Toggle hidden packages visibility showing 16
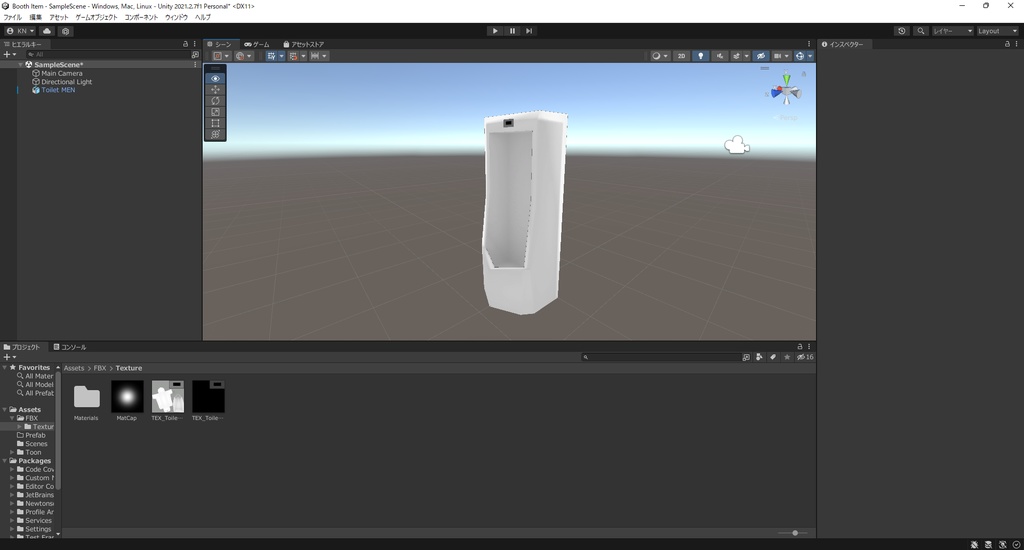The height and width of the screenshot is (550, 1024). point(805,357)
